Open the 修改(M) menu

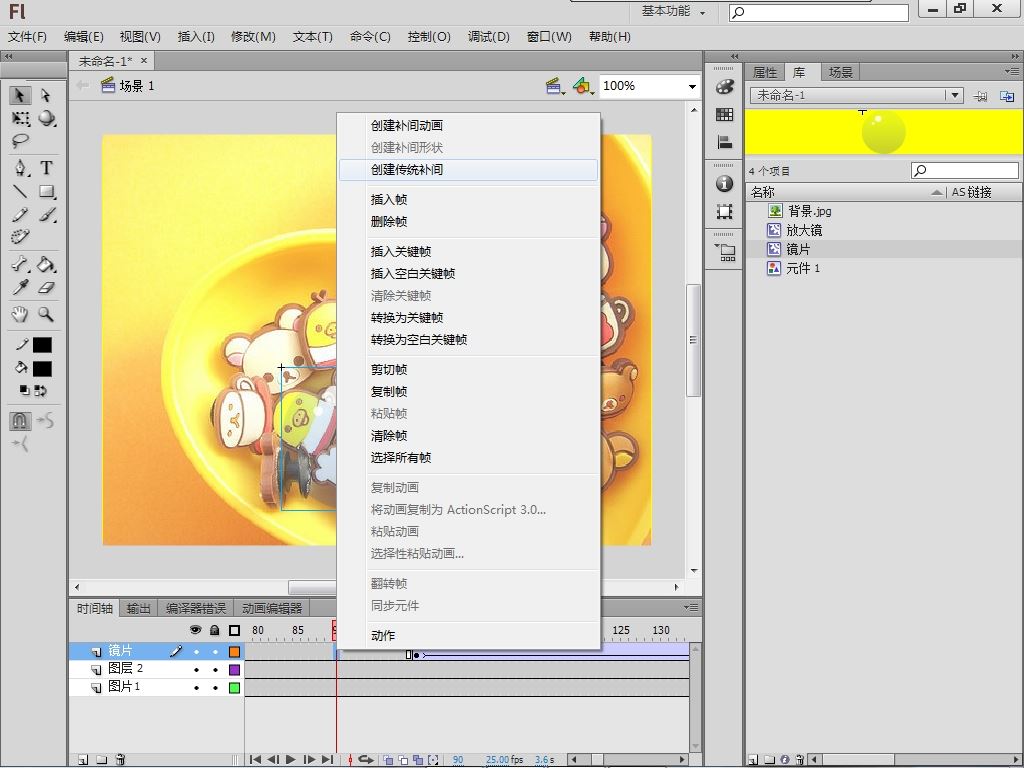tap(253, 37)
